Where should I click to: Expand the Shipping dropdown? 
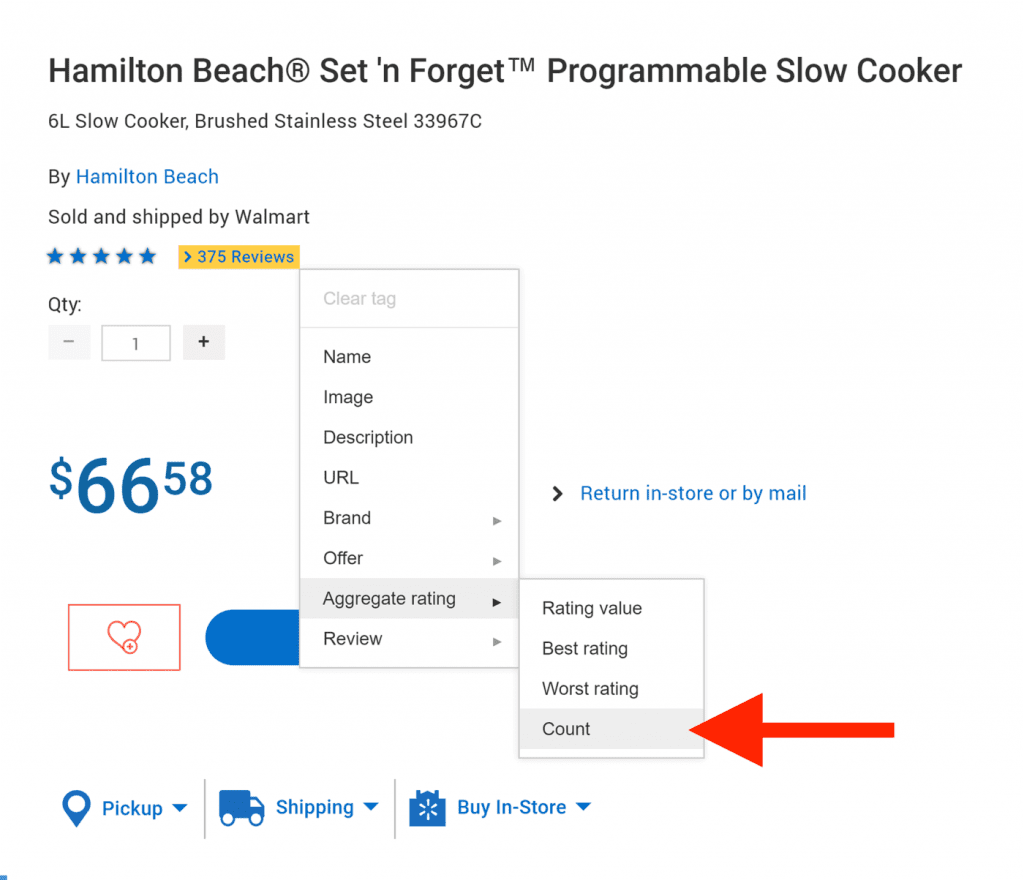pos(370,807)
